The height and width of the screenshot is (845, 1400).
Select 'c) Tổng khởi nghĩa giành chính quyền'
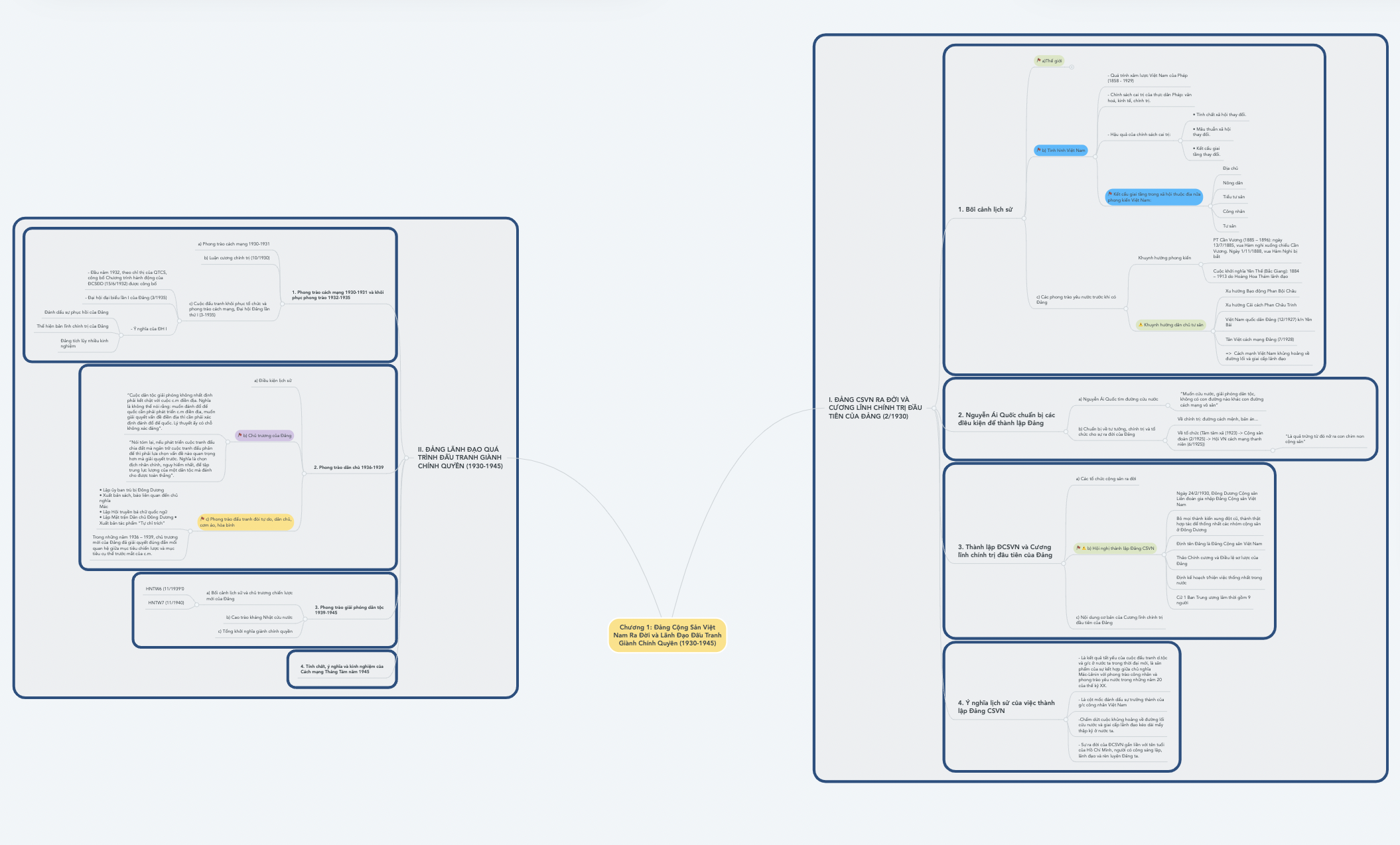[x=255, y=631]
